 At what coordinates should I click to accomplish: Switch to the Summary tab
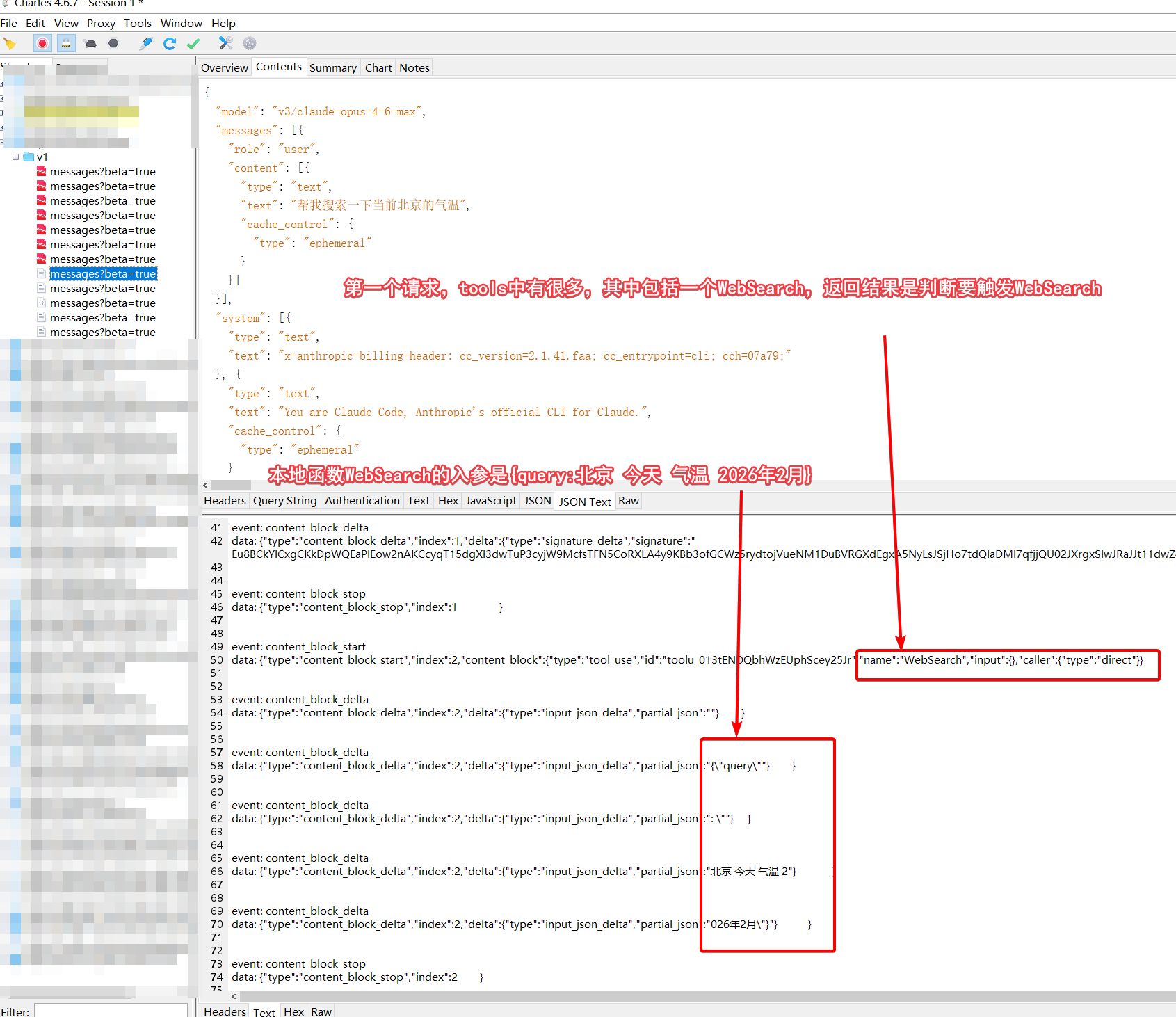pos(332,68)
